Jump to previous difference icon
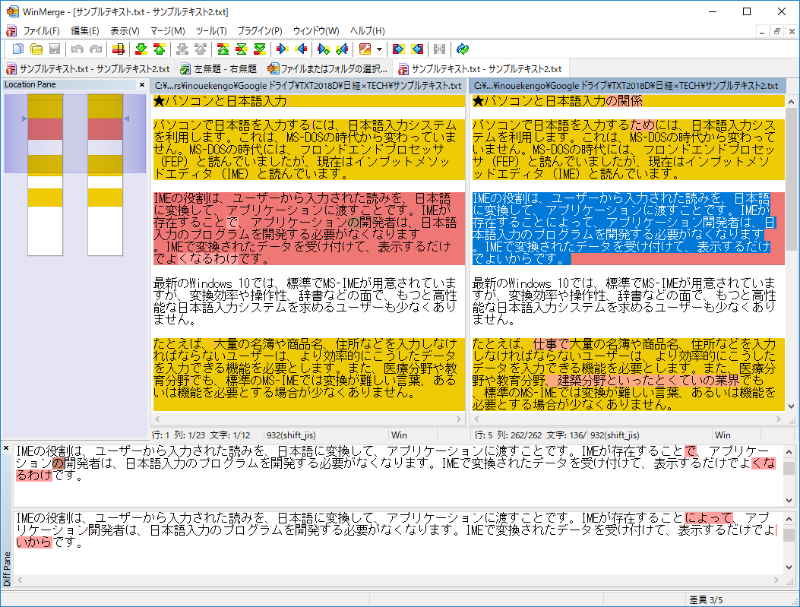The height and width of the screenshot is (607, 800). (x=160, y=49)
